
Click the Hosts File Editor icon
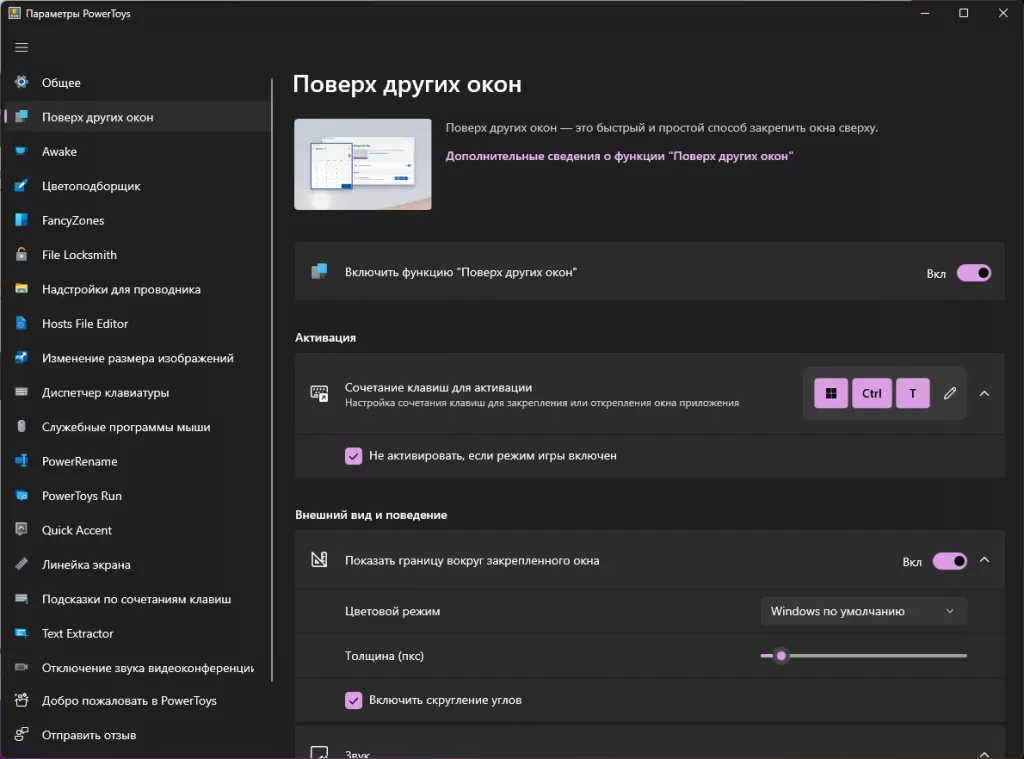point(21,324)
